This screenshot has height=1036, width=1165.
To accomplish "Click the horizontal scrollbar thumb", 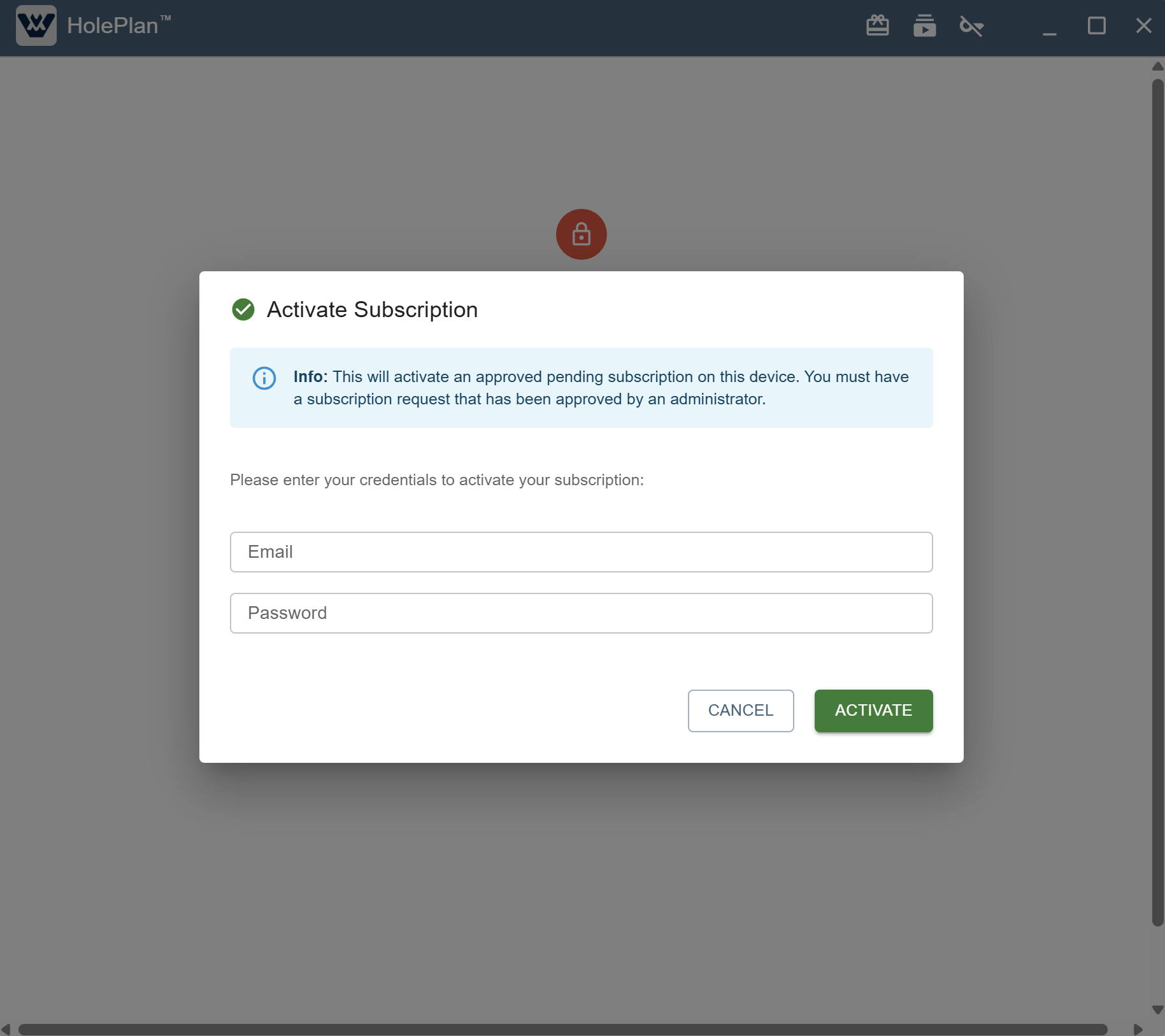I will point(562,1029).
